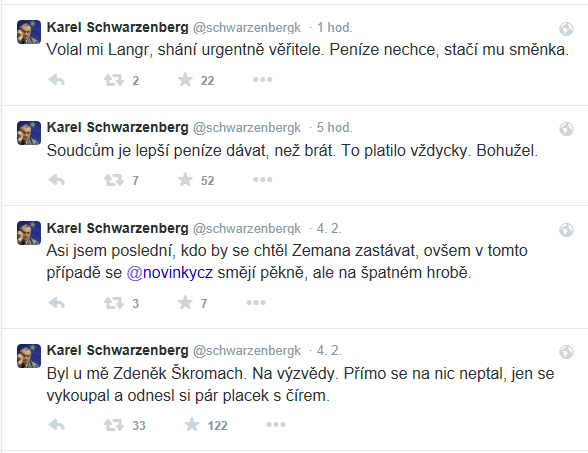Reply to the tweet about Langr

point(57,80)
